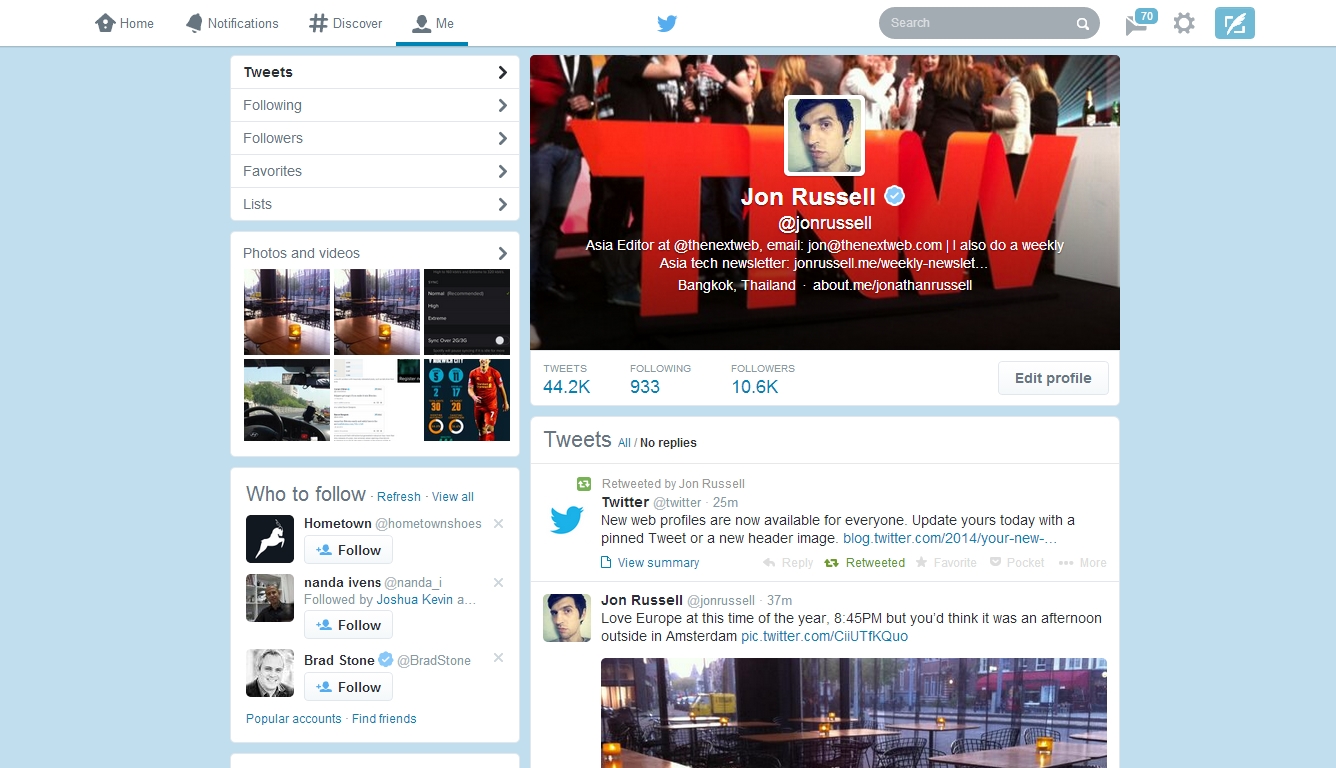The height and width of the screenshot is (768, 1336).
Task: Click Jon Russell avatar beside Amsterdam tweet
Action: [x=567, y=617]
